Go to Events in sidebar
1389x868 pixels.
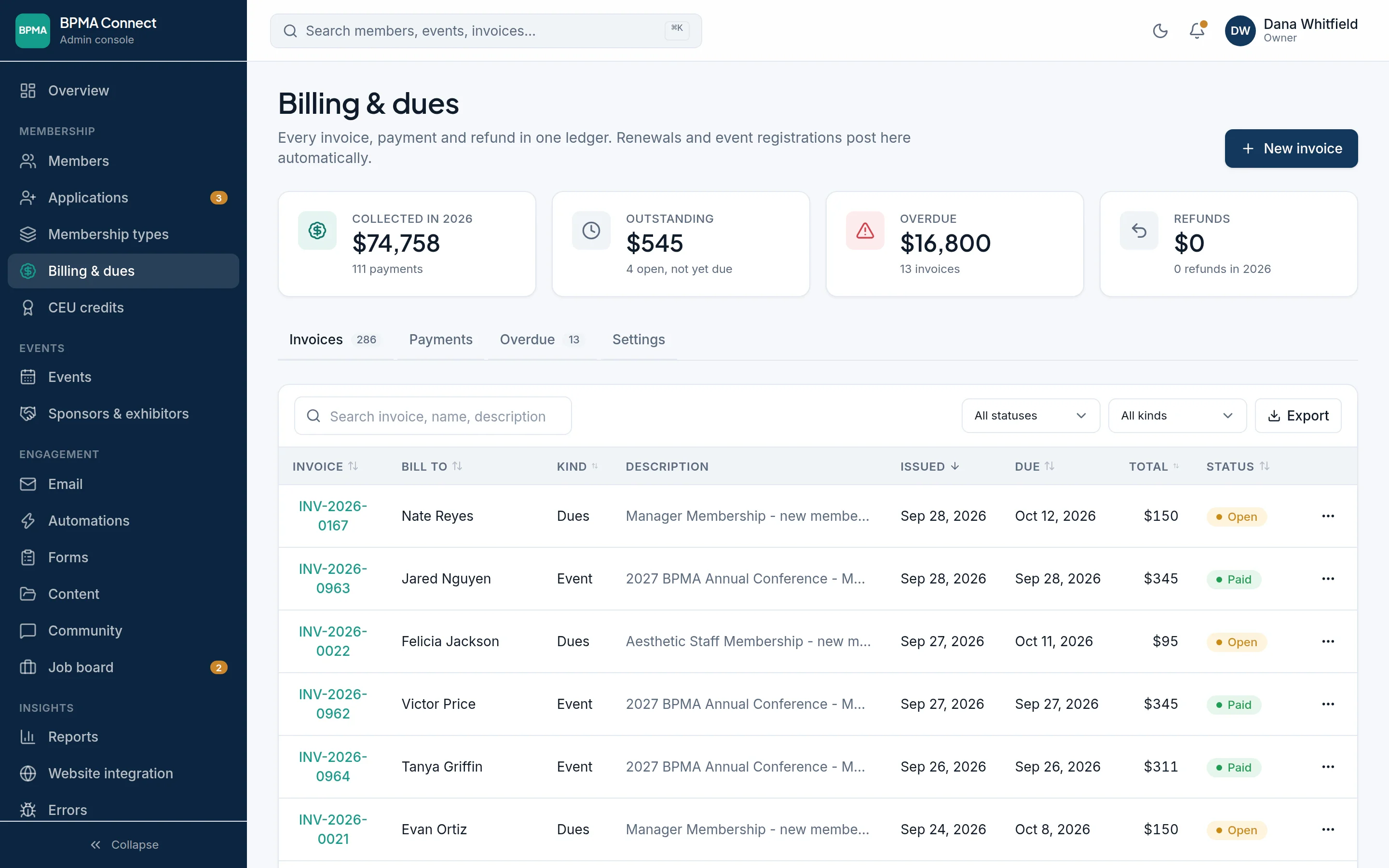coord(123,377)
